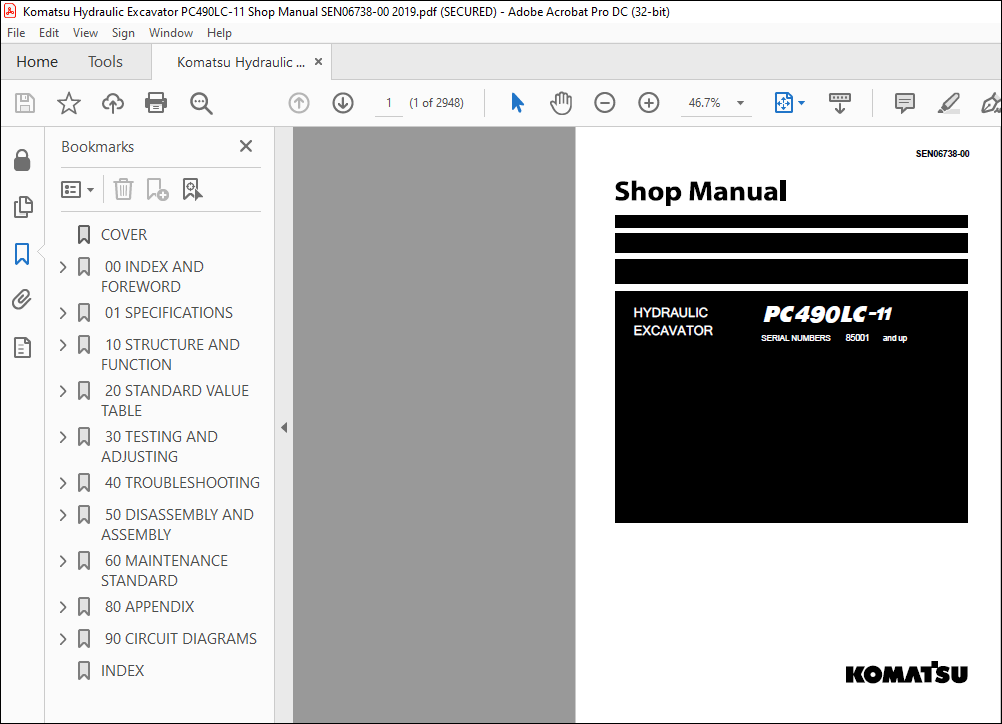Add a new bookmark icon

pyautogui.click(x=157, y=190)
